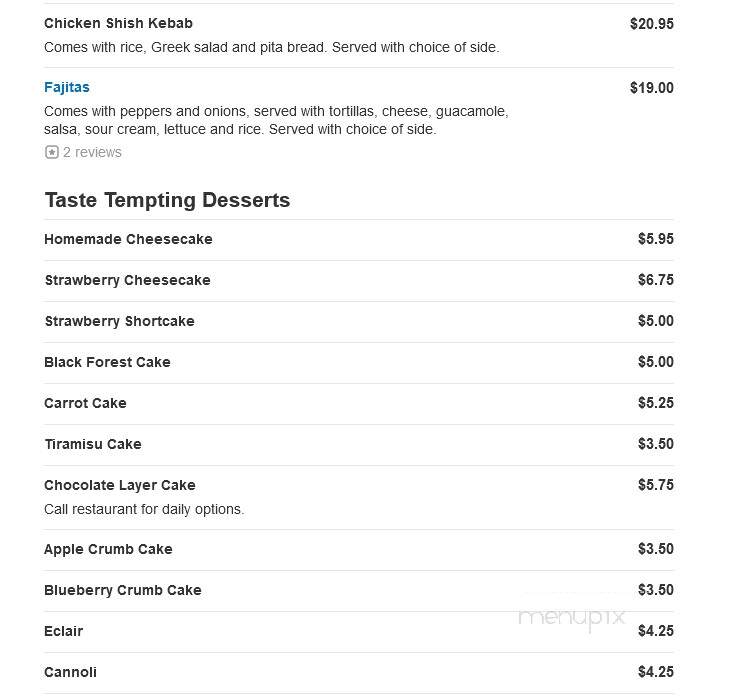The image size is (751, 700).
Task: Select the Chicken Shish Kebab item
Action: coord(118,23)
